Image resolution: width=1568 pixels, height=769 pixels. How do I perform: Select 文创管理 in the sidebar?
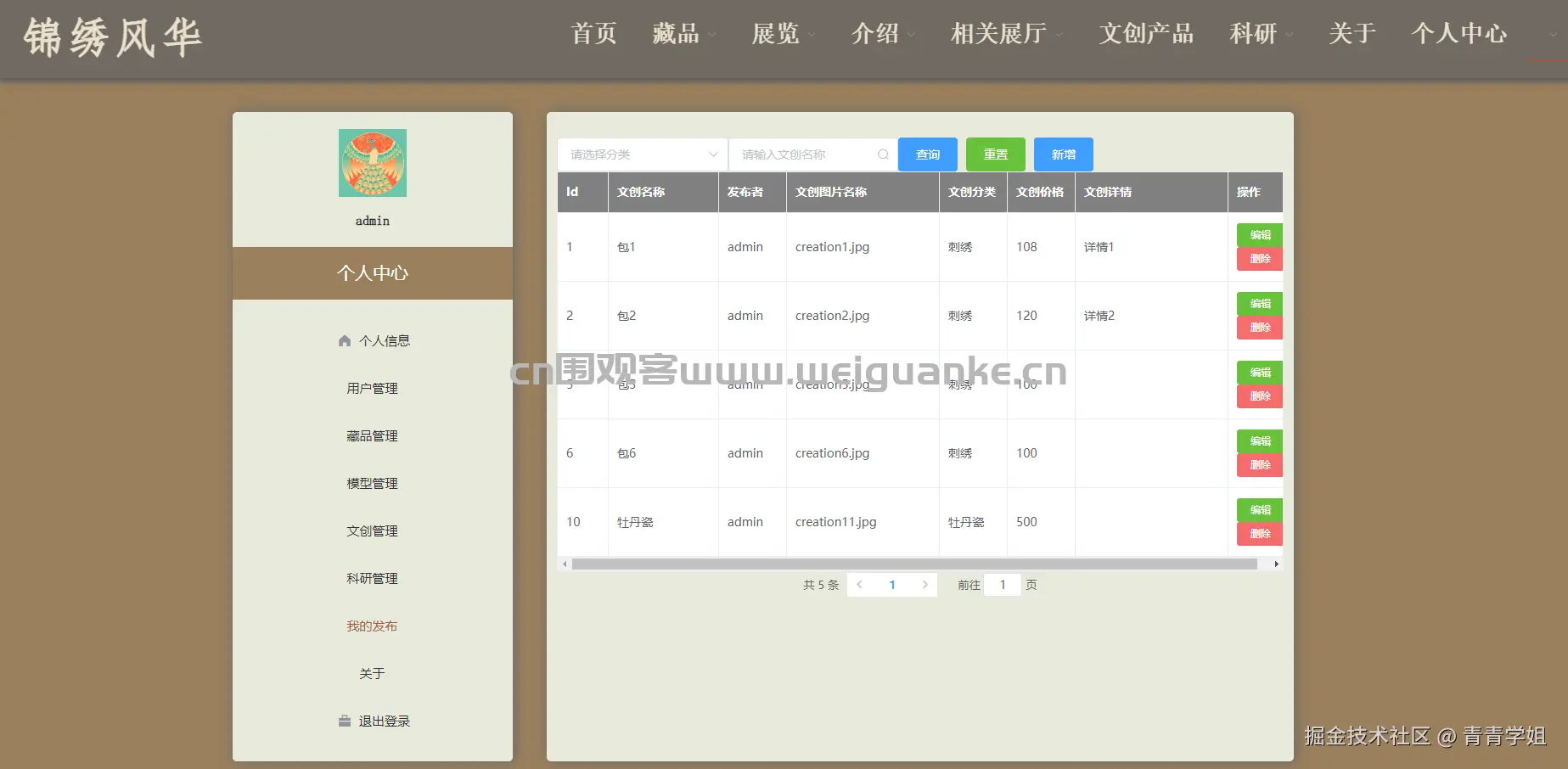373,530
